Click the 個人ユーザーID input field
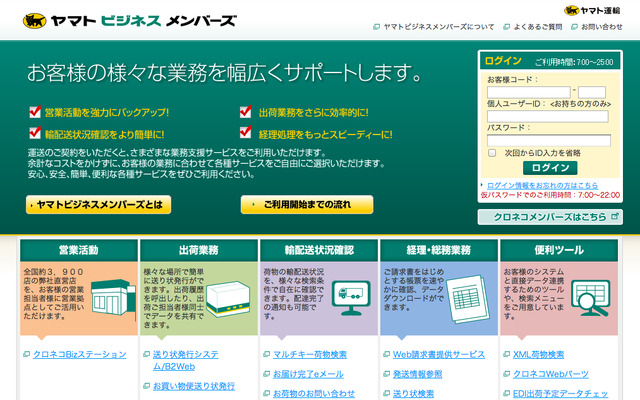640x400 pixels. coord(547,116)
